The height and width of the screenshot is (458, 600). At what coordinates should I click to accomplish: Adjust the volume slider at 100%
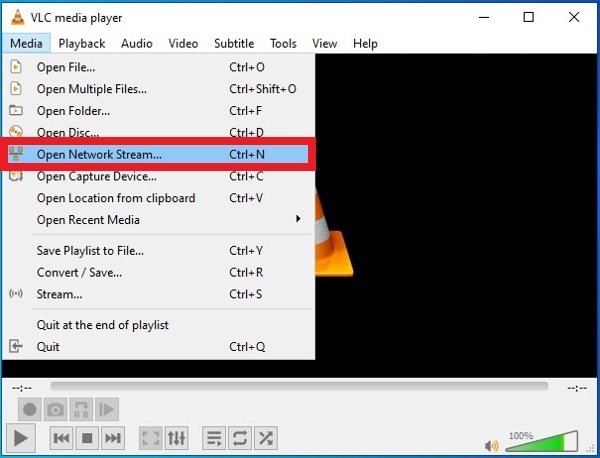click(542, 442)
